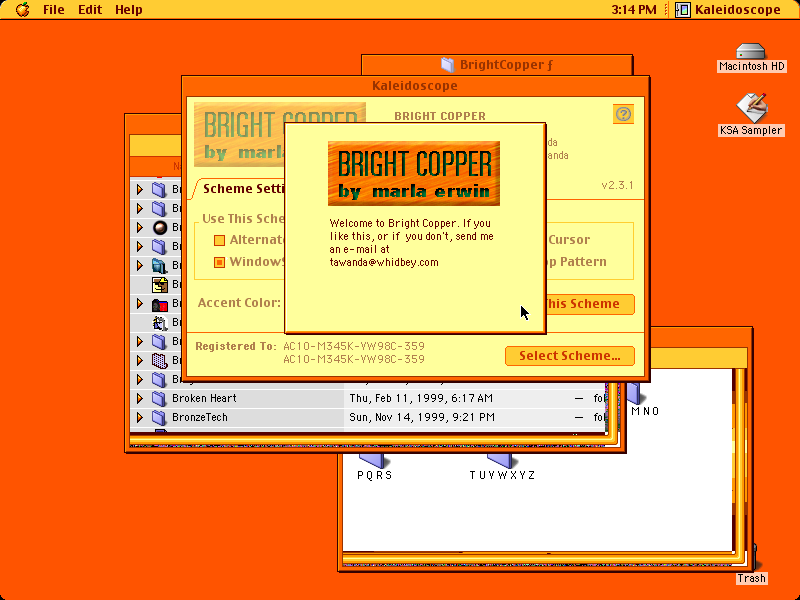Expand the BronzeTech folder
This screenshot has width=800, height=600.
140,417
